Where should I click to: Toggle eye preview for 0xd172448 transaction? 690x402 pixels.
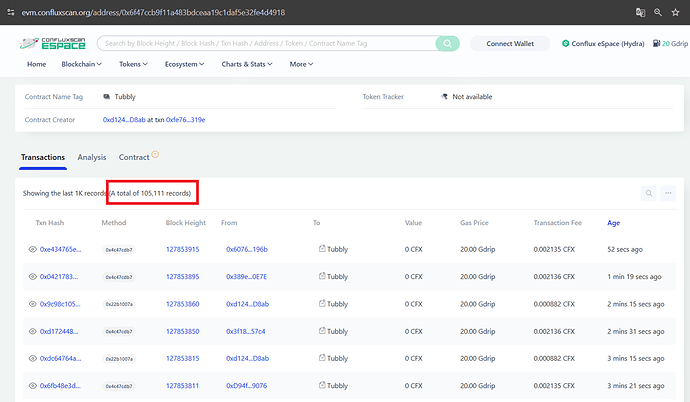33,331
